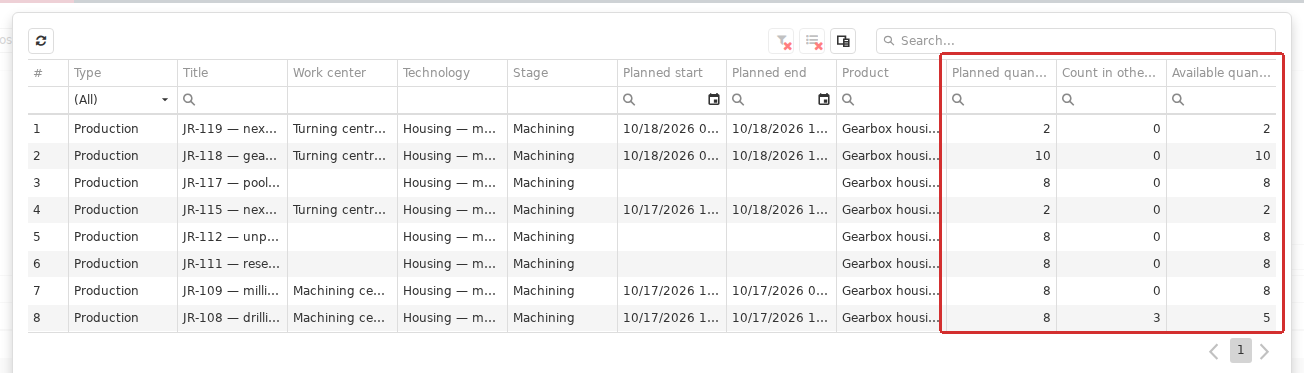Viewport: 1304px width, 373px height.
Task: Go to the next page arrow
Action: (1264, 351)
